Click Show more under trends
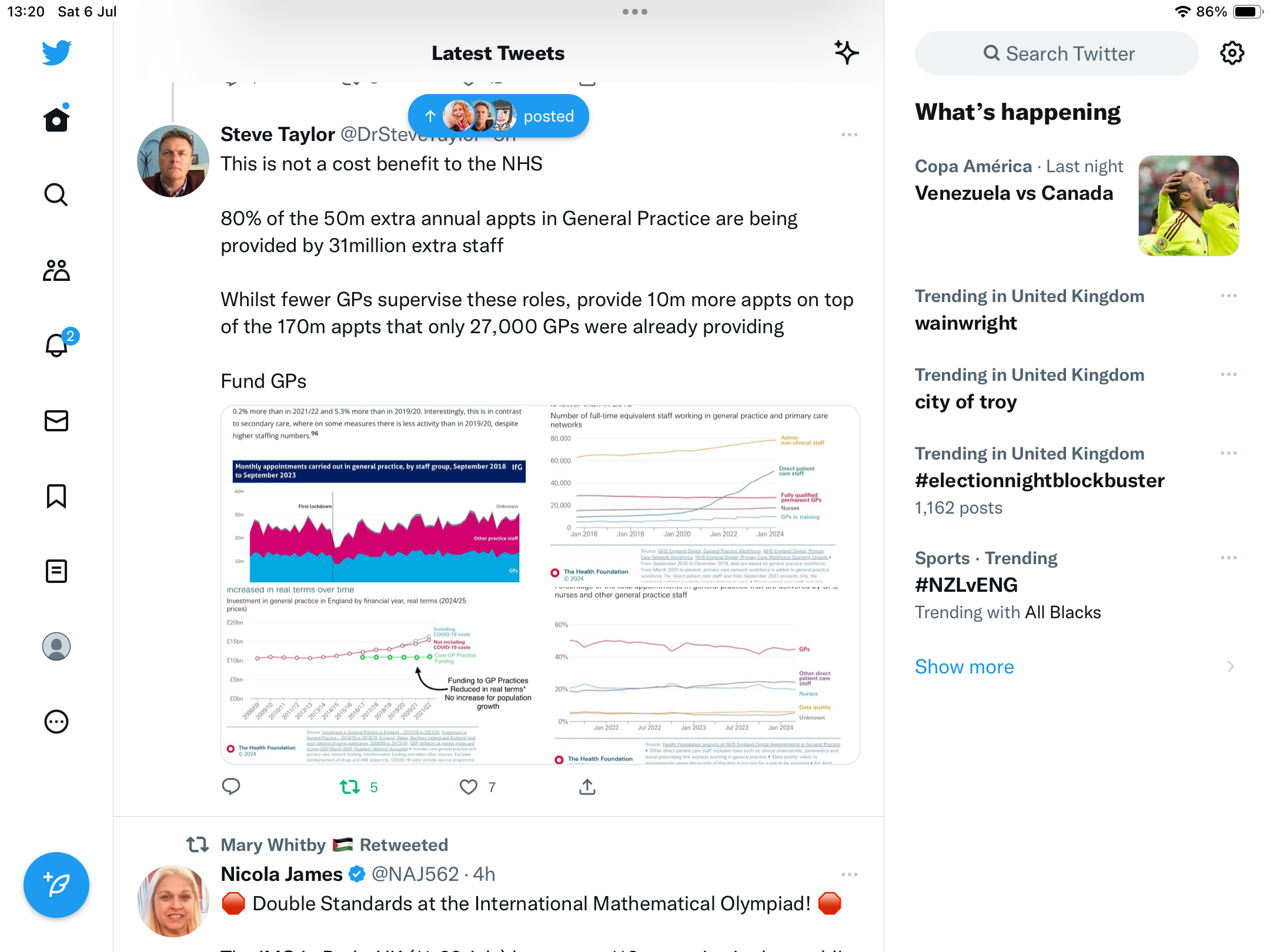This screenshot has height=952, width=1270. [x=964, y=666]
